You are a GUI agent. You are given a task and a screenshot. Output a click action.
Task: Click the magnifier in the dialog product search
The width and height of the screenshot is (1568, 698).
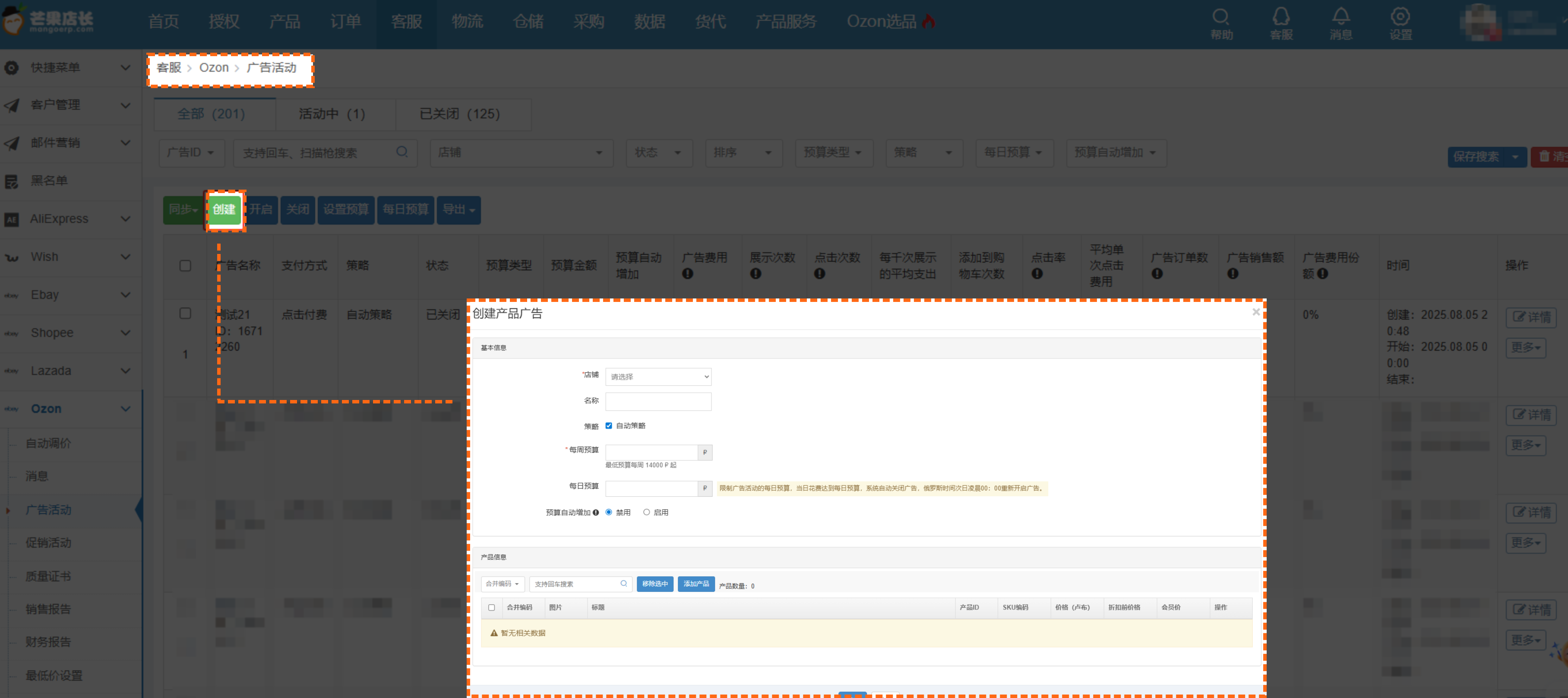[623, 584]
